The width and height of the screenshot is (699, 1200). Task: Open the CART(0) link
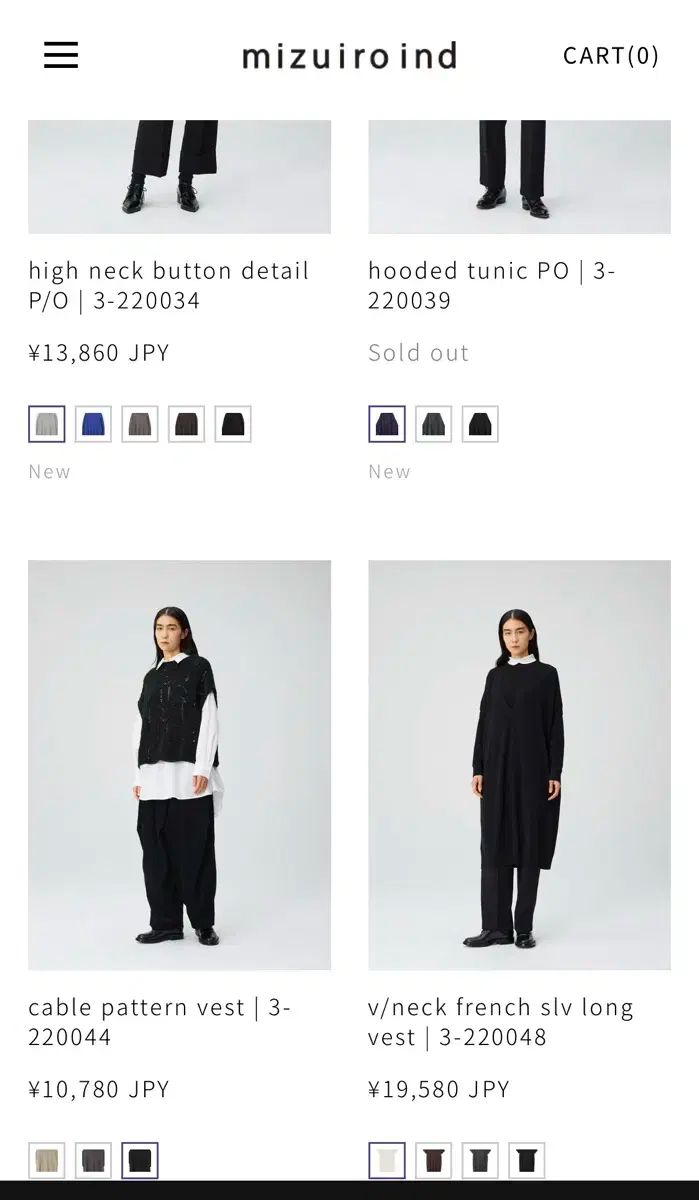[x=610, y=55]
